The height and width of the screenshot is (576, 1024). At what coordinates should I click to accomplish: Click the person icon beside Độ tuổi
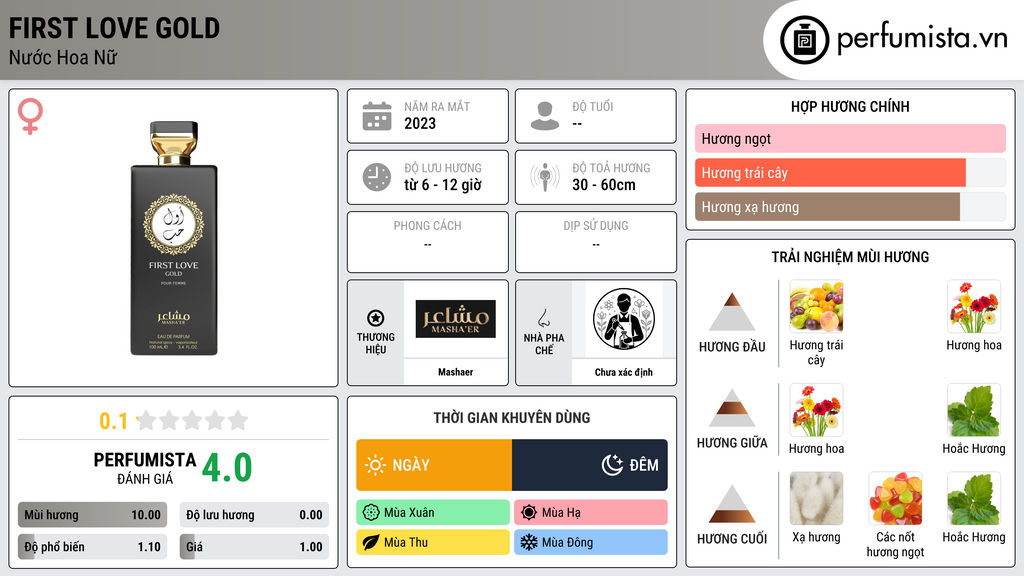coord(545,116)
